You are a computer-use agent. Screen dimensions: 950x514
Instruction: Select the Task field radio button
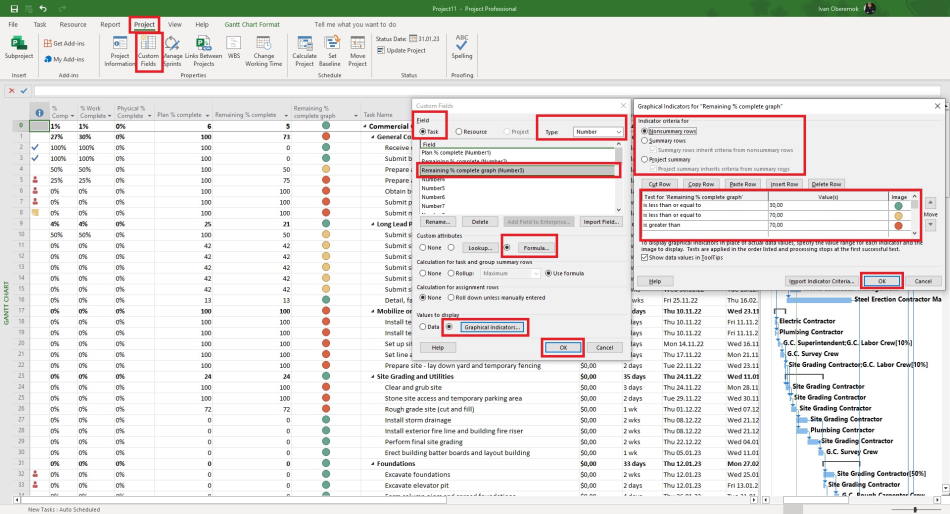click(423, 132)
